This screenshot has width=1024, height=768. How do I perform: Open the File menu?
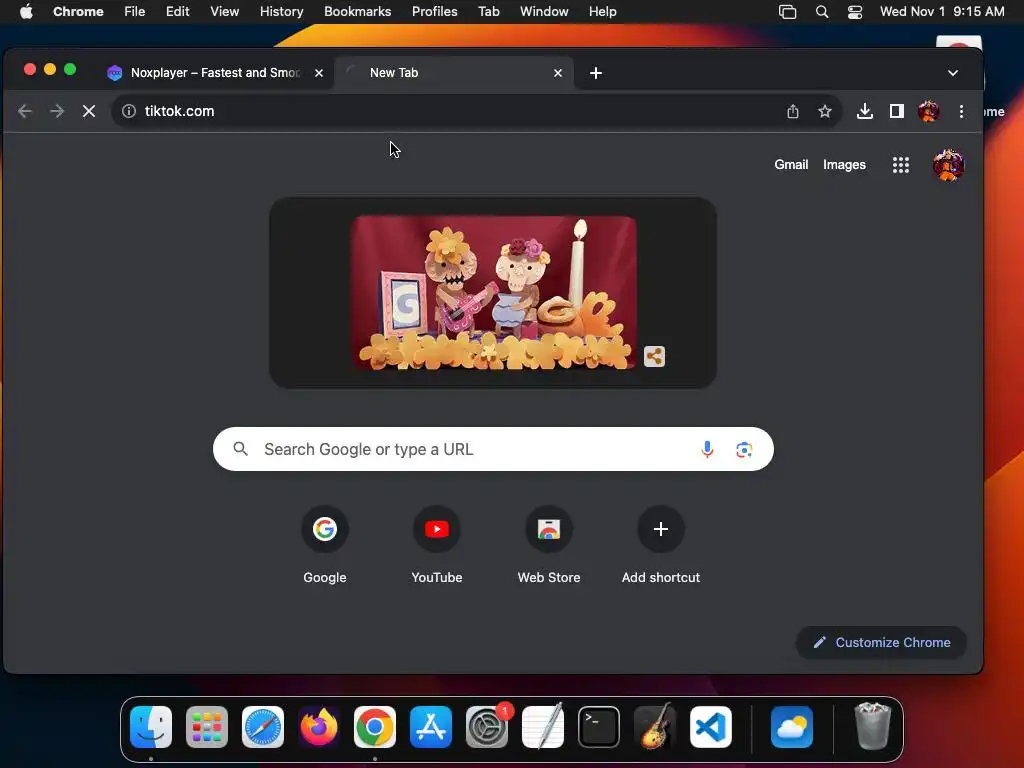coord(135,12)
